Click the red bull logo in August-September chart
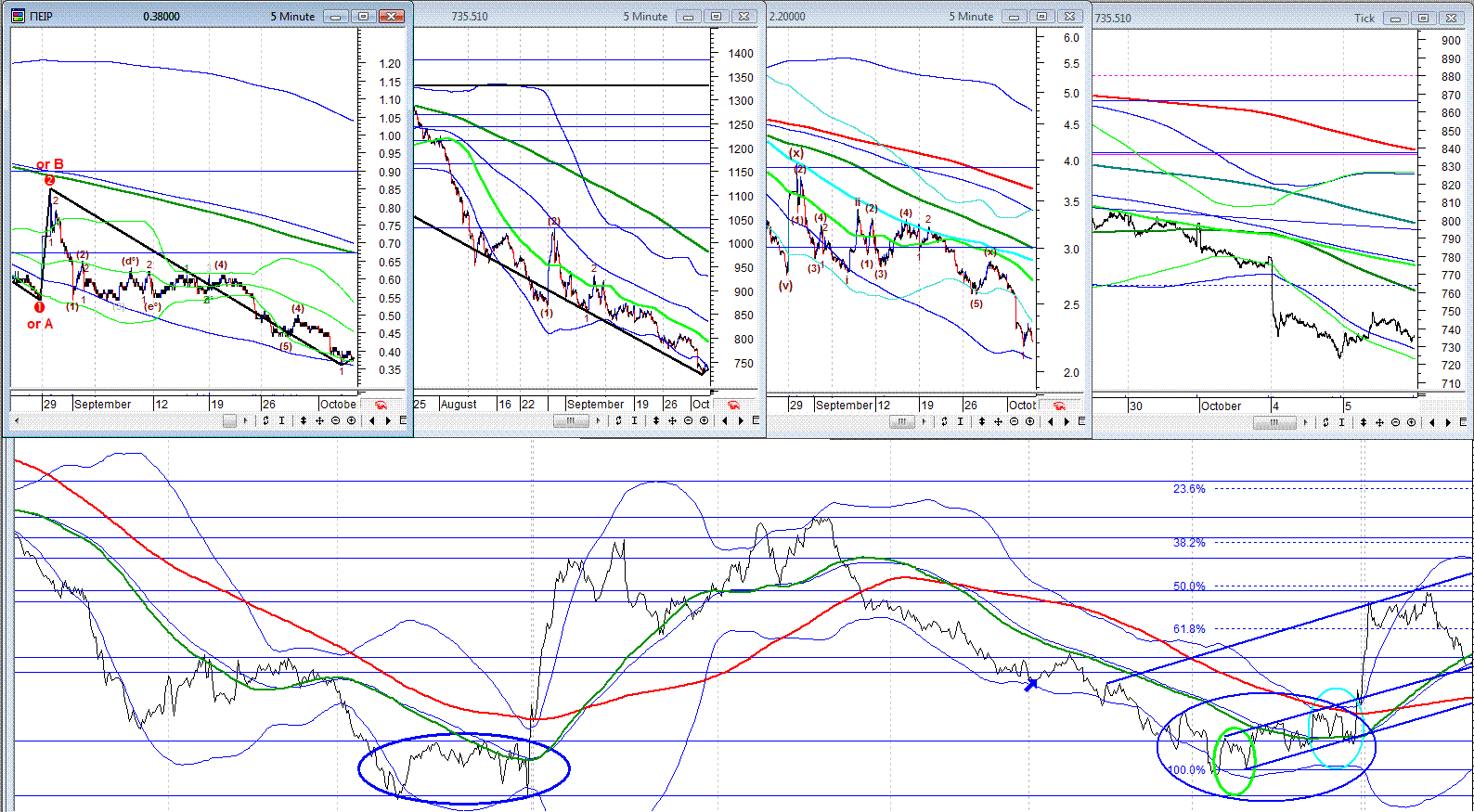The height and width of the screenshot is (812, 1474). 734,405
